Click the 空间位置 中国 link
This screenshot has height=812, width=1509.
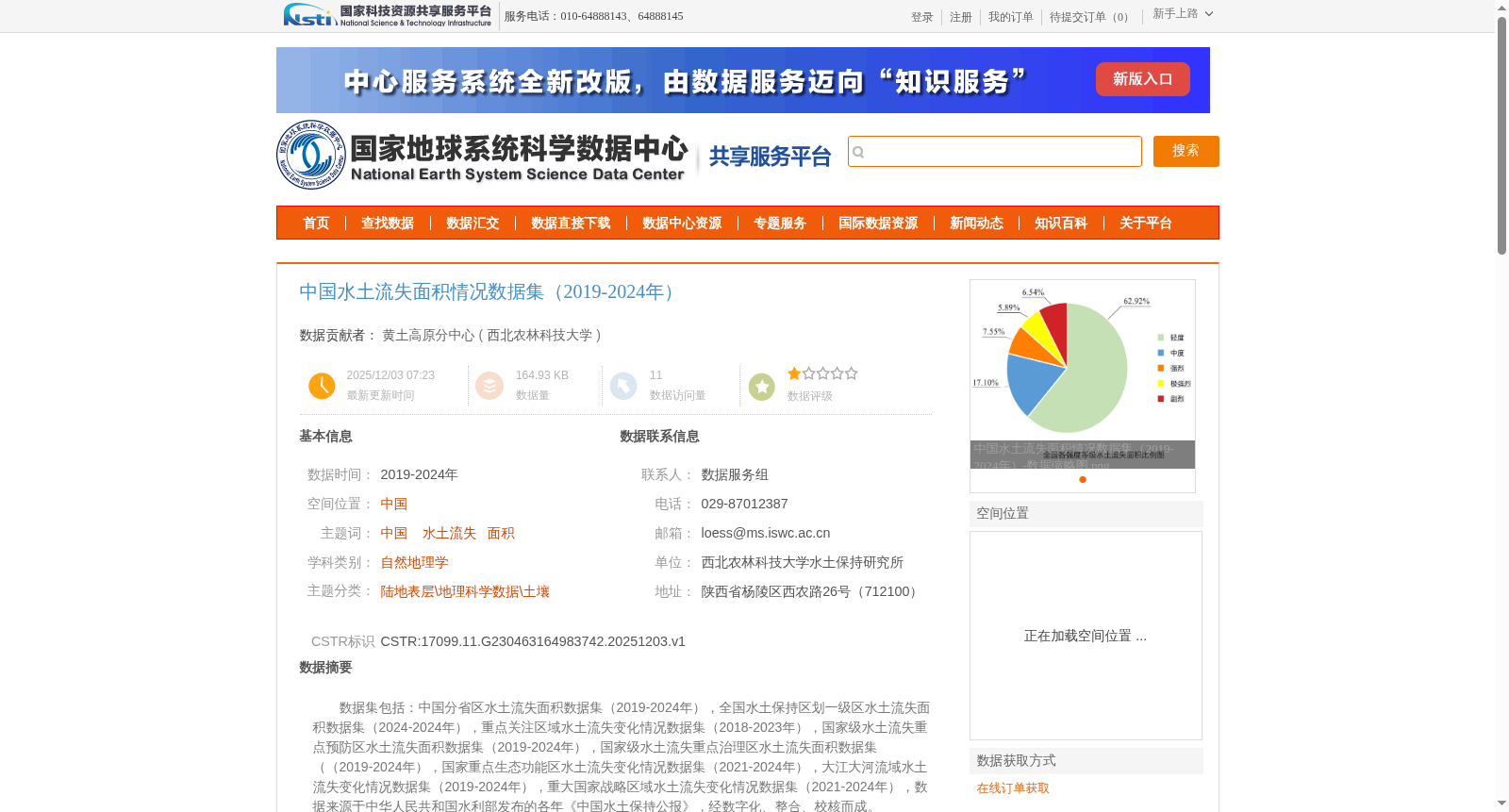[x=394, y=505]
